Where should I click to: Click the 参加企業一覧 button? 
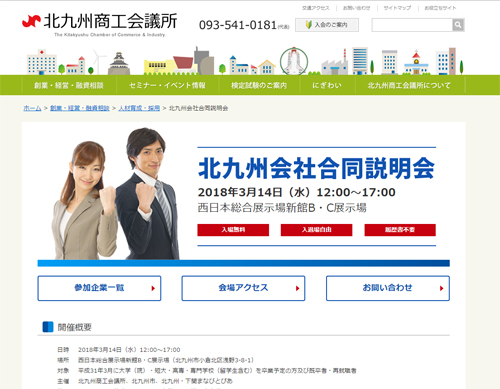click(99, 288)
